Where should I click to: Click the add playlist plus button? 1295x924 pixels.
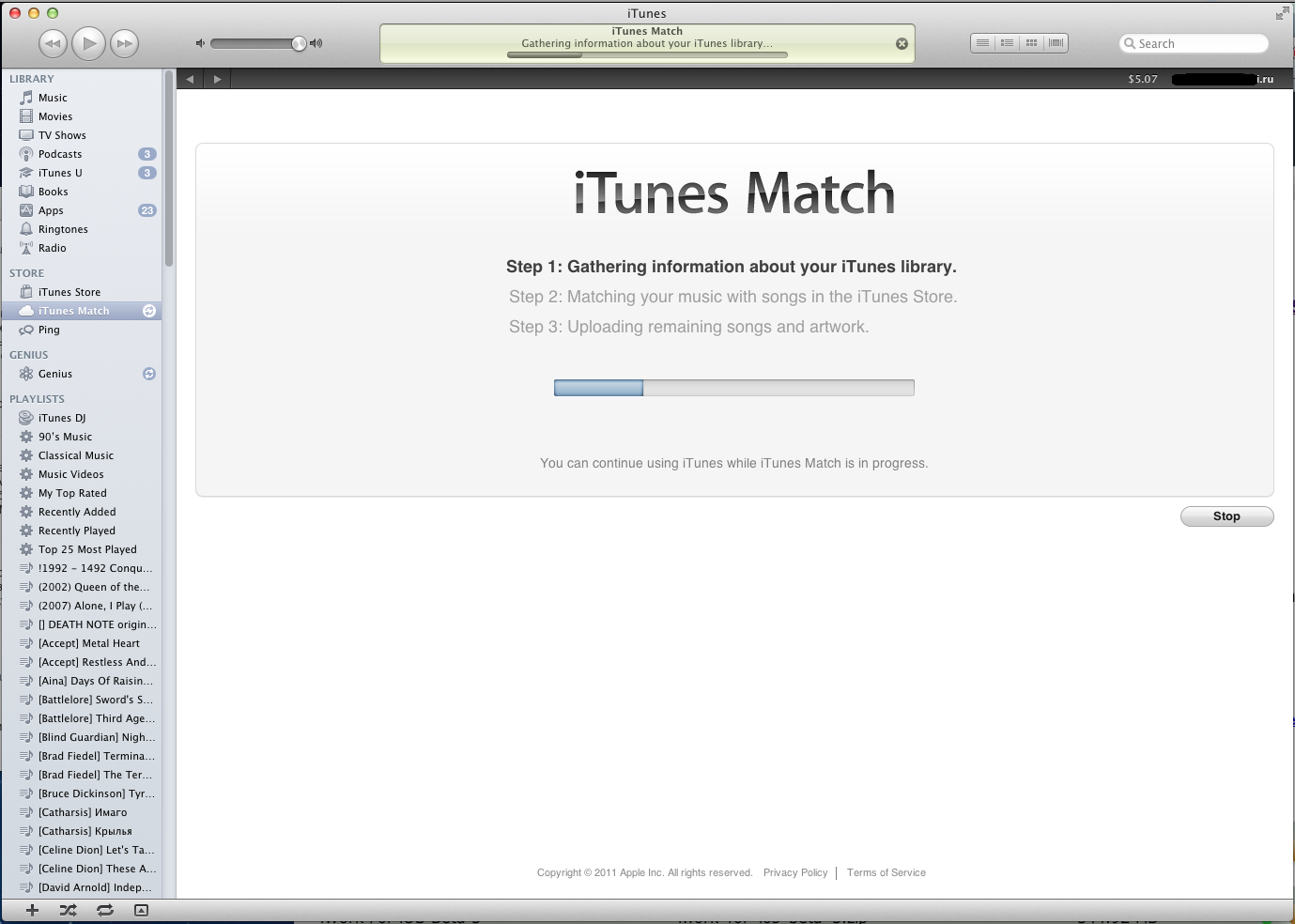pyautogui.click(x=32, y=910)
